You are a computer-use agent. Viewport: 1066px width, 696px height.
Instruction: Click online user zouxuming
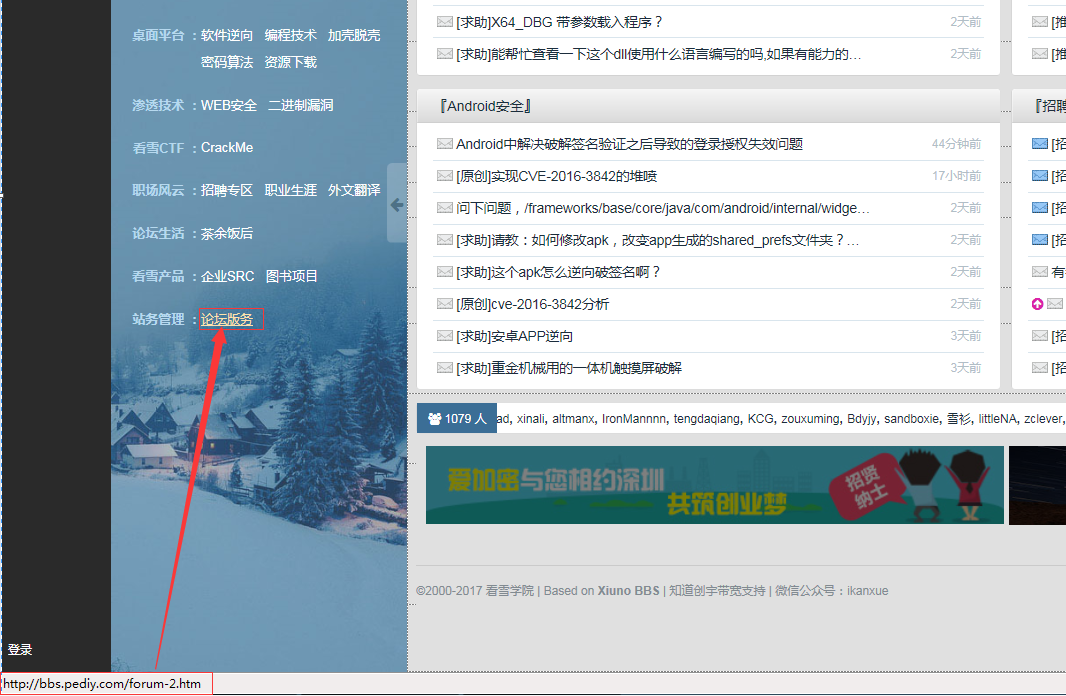[x=809, y=419]
